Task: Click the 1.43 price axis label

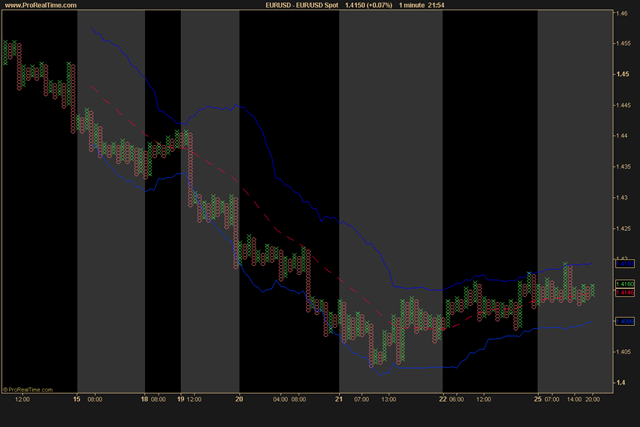Action: pos(622,198)
